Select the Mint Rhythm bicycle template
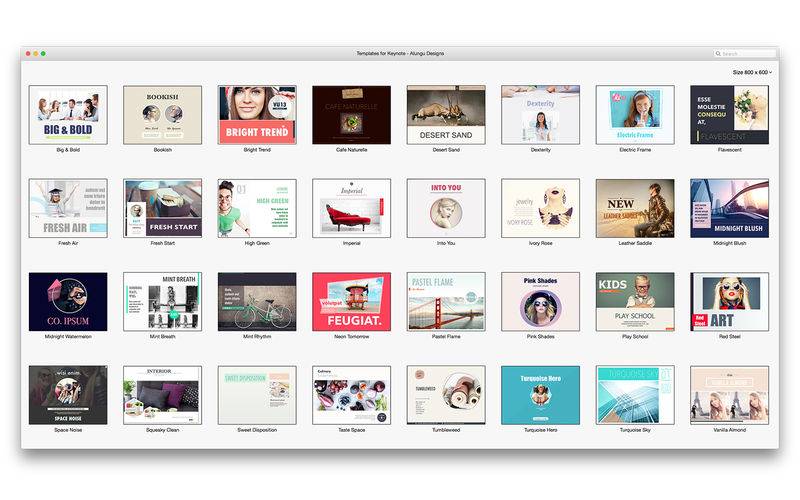 [257, 302]
